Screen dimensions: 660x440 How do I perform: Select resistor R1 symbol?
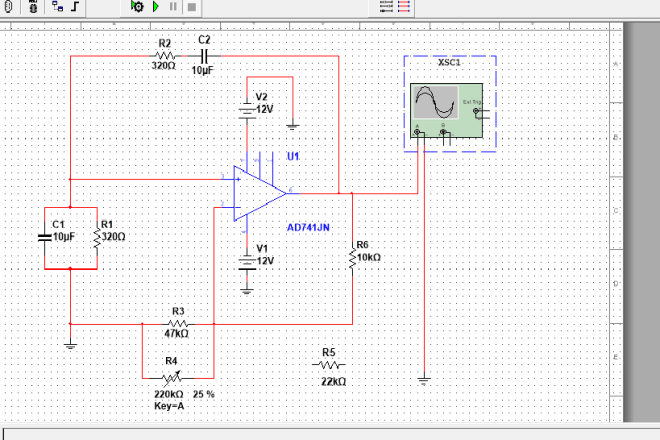click(x=97, y=238)
